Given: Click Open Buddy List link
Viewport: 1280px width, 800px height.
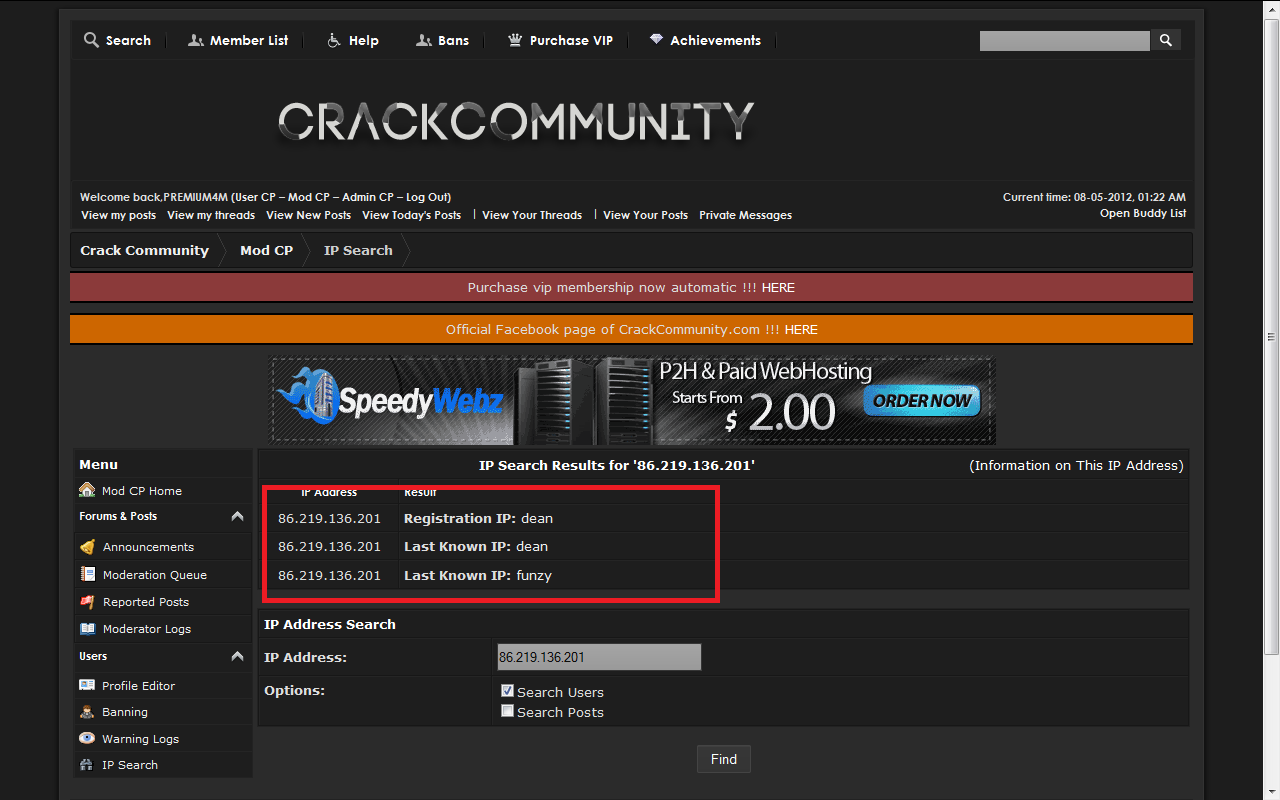Looking at the screenshot, I should pos(1143,213).
